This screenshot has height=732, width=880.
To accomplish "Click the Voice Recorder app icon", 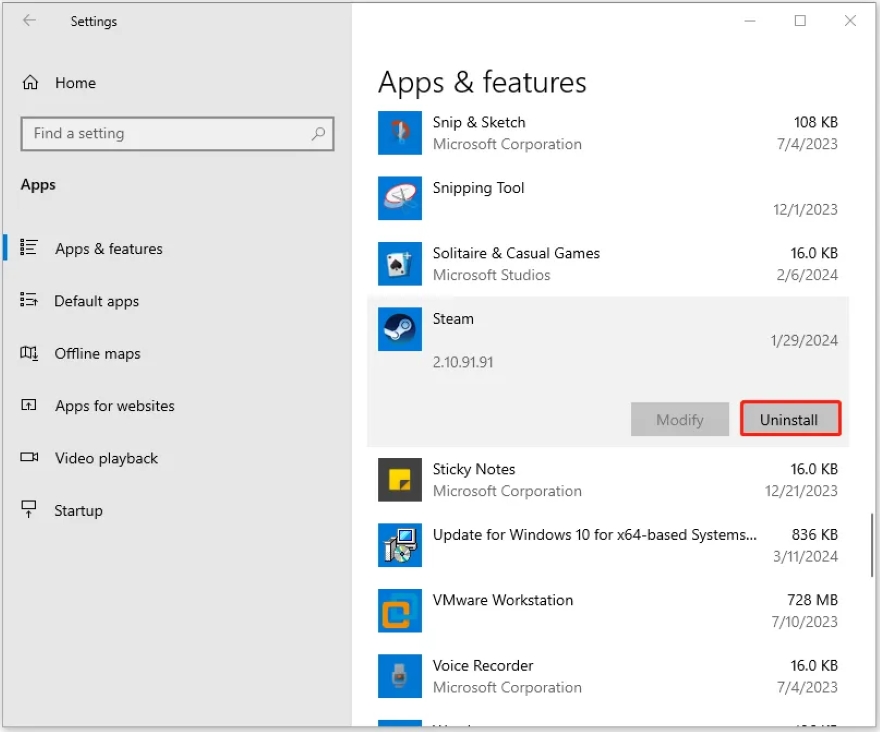I will pyautogui.click(x=399, y=676).
